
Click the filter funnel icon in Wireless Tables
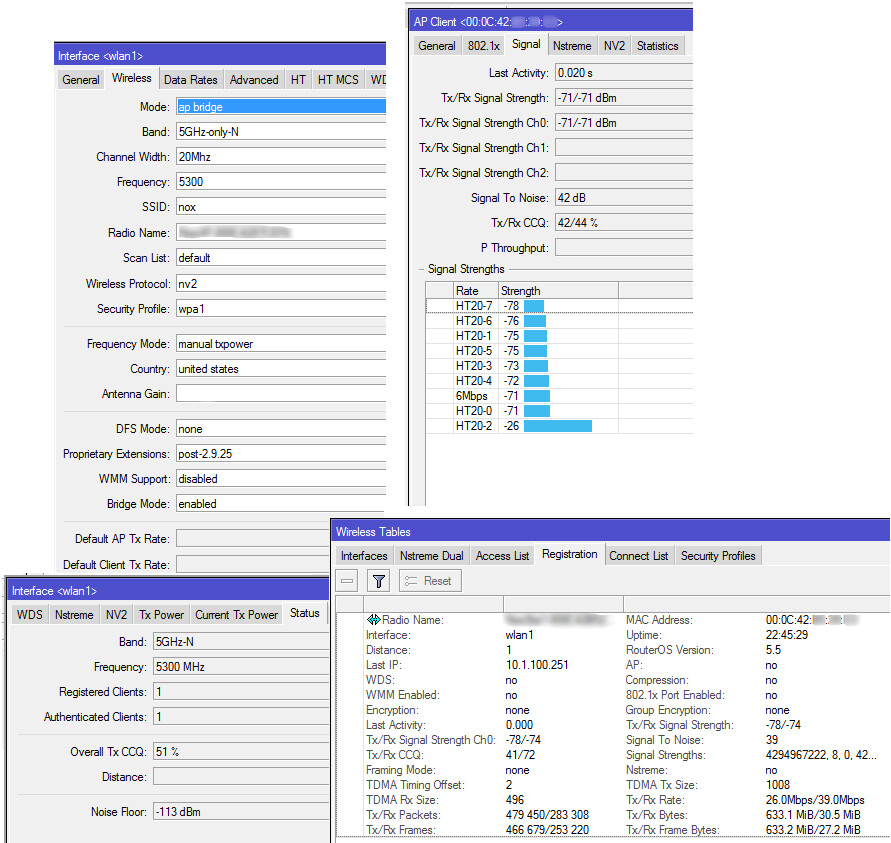point(379,581)
